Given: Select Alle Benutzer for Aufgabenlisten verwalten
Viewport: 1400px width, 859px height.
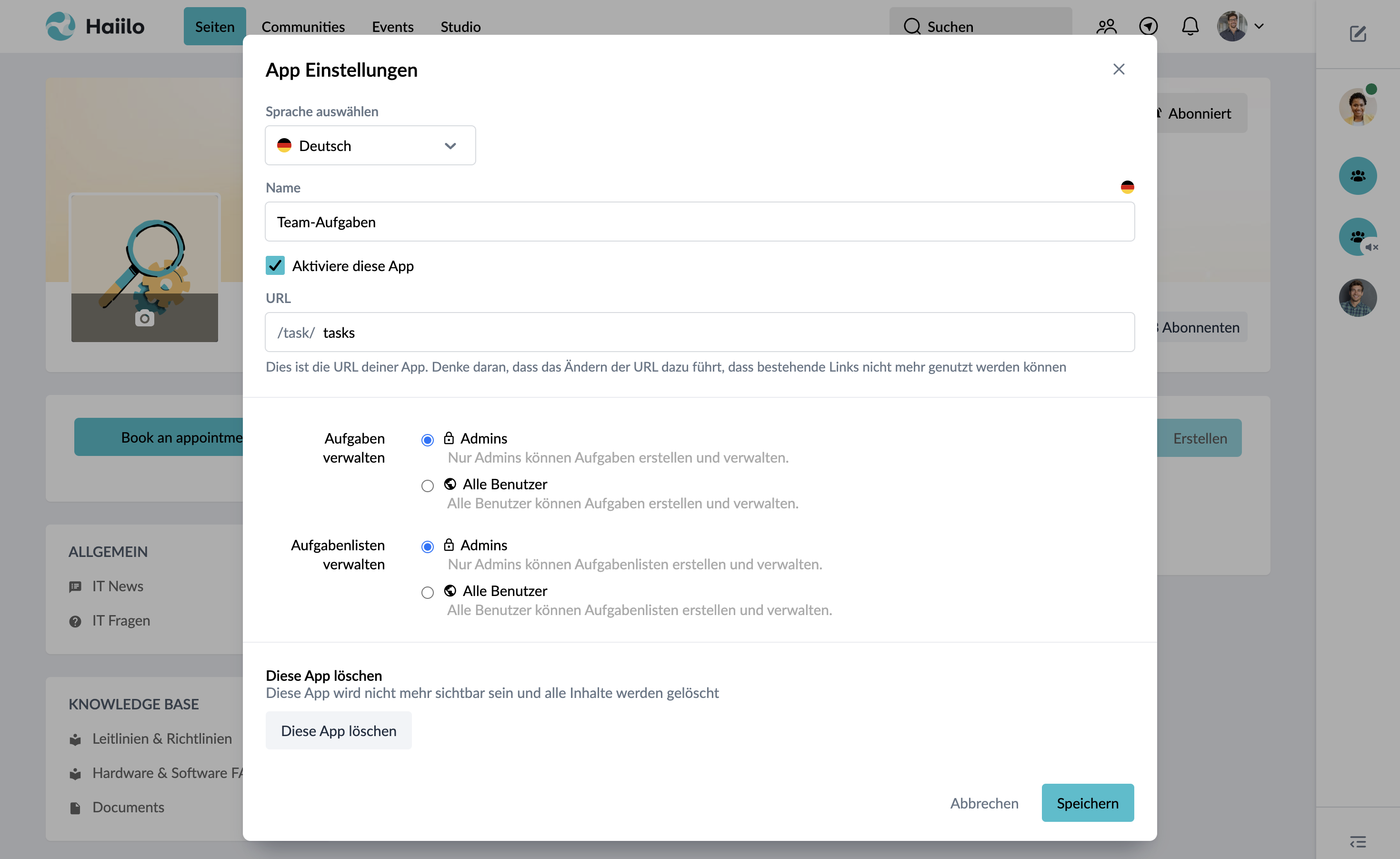Looking at the screenshot, I should coord(427,592).
